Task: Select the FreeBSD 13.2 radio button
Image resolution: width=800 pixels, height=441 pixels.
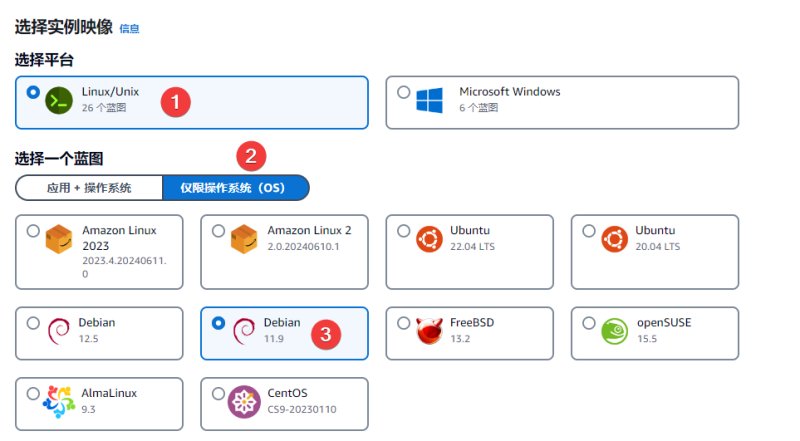Action: point(404,323)
